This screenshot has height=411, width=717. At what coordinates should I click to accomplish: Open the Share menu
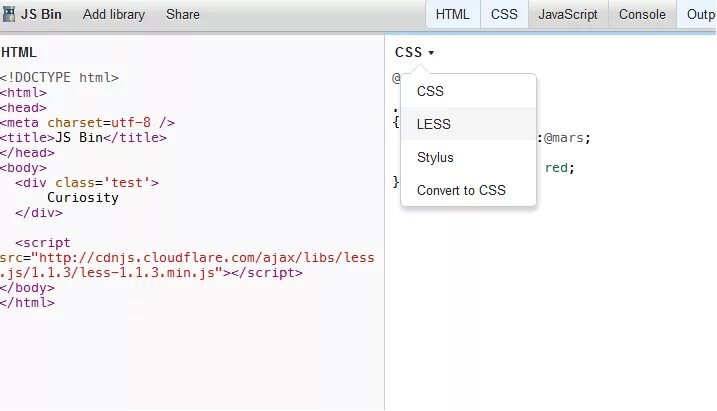click(182, 15)
